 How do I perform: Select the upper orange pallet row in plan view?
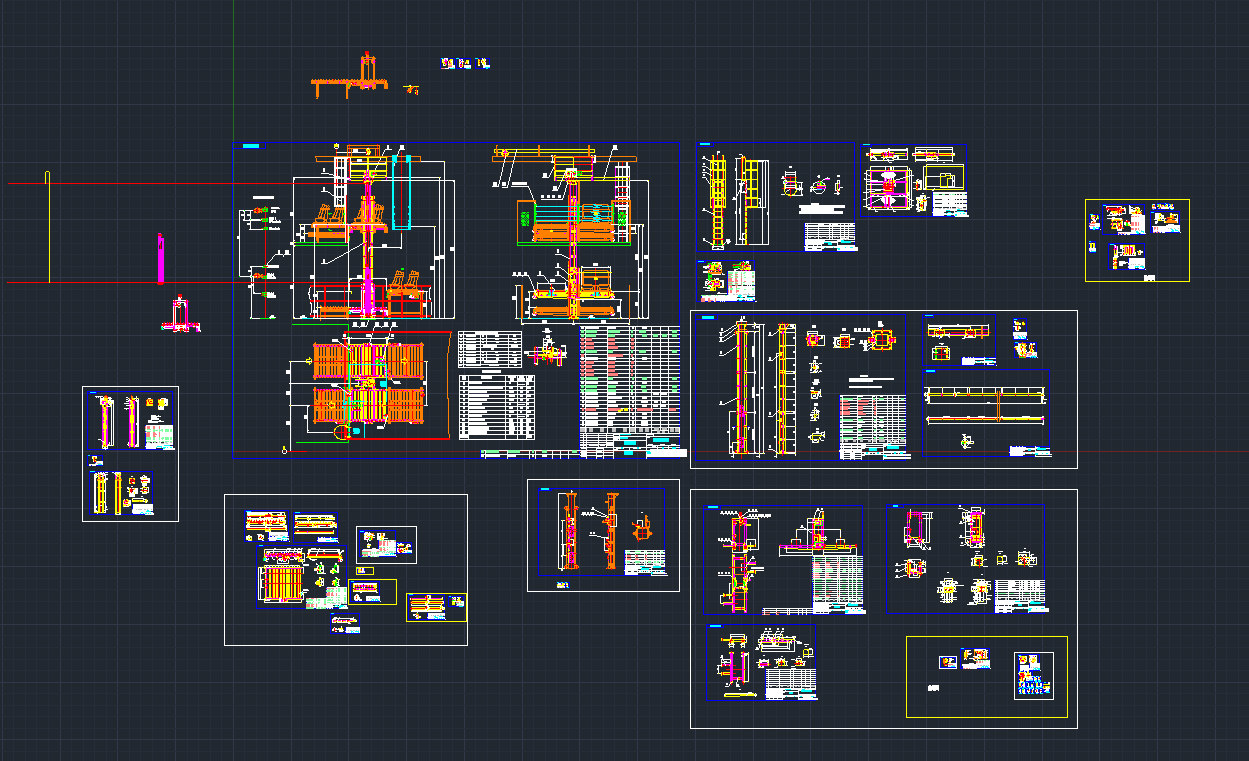[x=369, y=361]
